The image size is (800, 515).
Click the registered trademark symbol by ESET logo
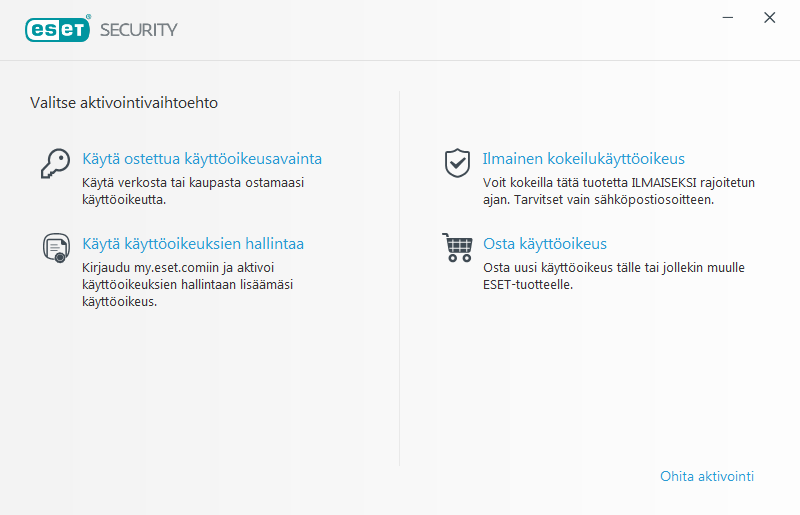(90, 19)
